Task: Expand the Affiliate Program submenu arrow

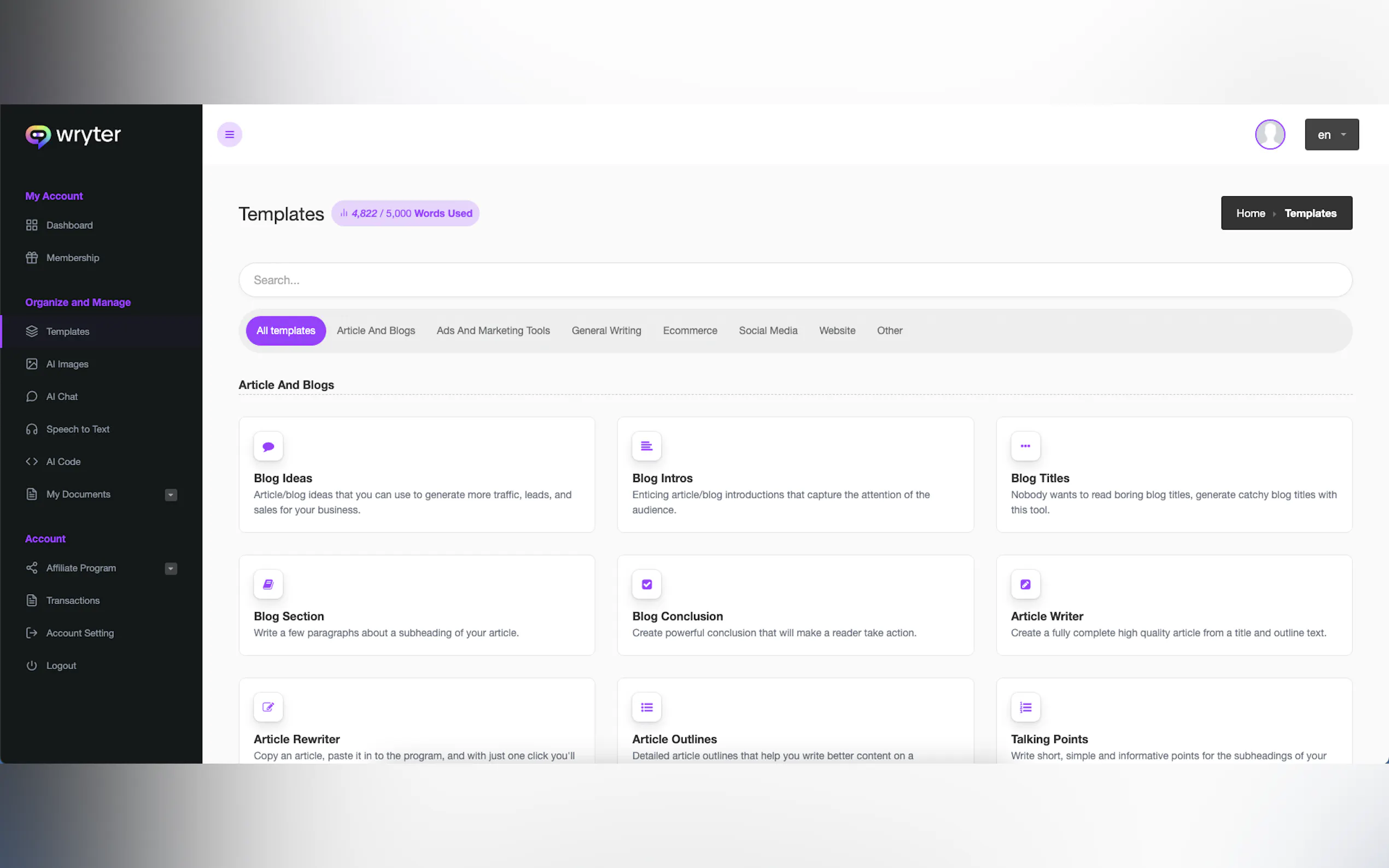Action: pos(171,568)
